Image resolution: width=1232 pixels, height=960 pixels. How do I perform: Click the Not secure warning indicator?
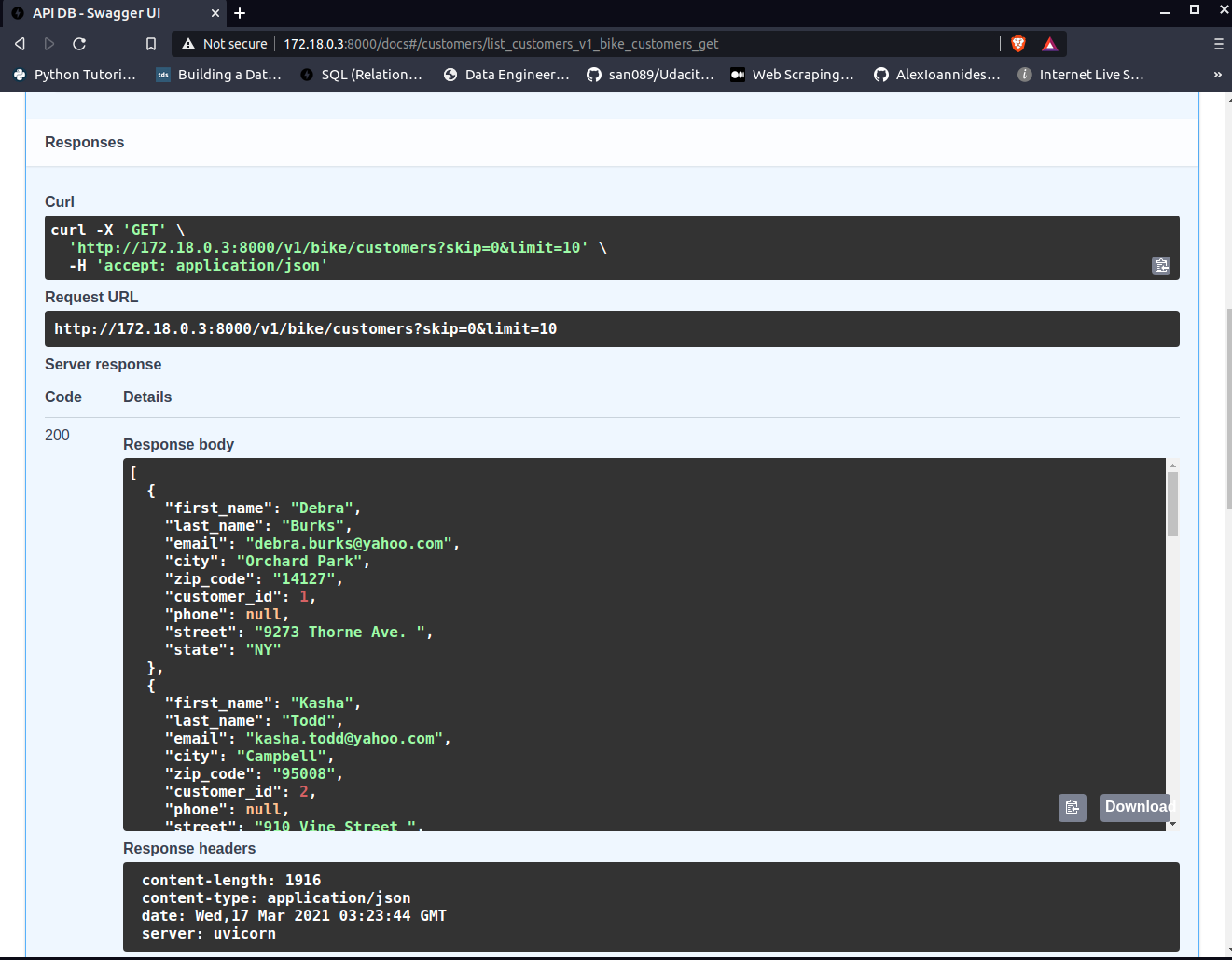click(x=225, y=44)
